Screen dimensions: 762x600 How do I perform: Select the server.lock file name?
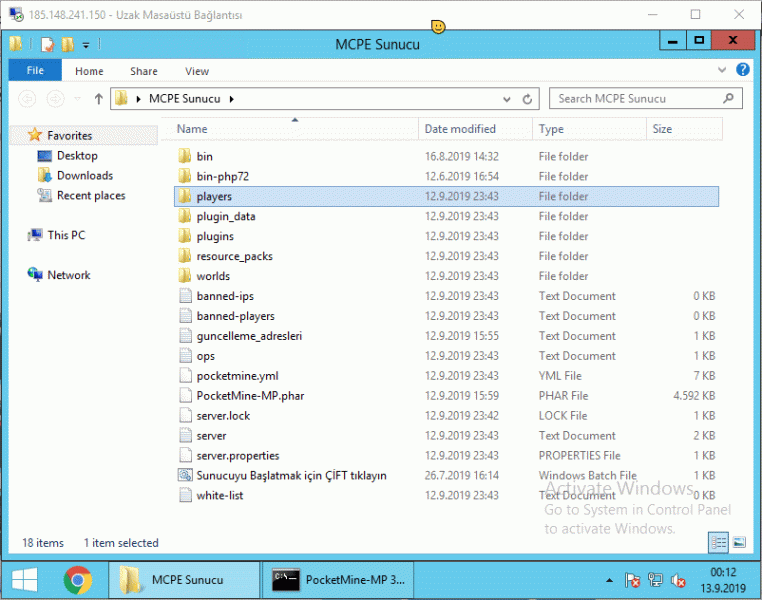point(223,415)
